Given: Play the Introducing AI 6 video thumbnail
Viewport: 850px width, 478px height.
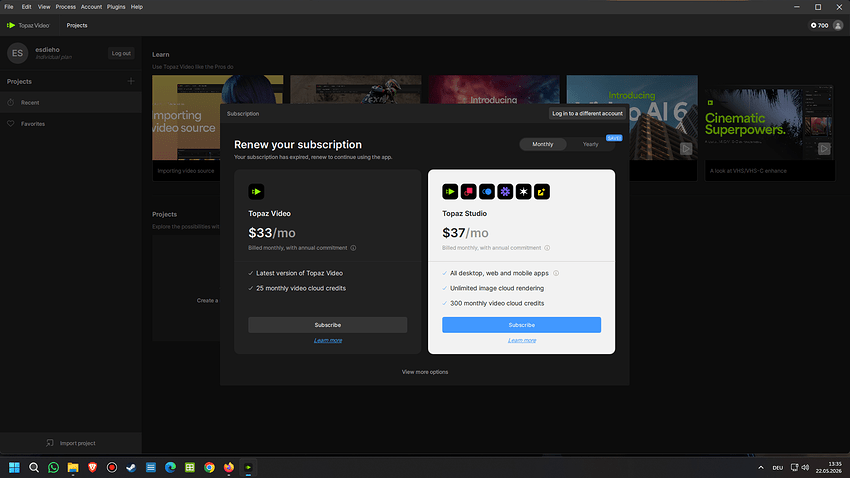Looking at the screenshot, I should [x=686, y=148].
